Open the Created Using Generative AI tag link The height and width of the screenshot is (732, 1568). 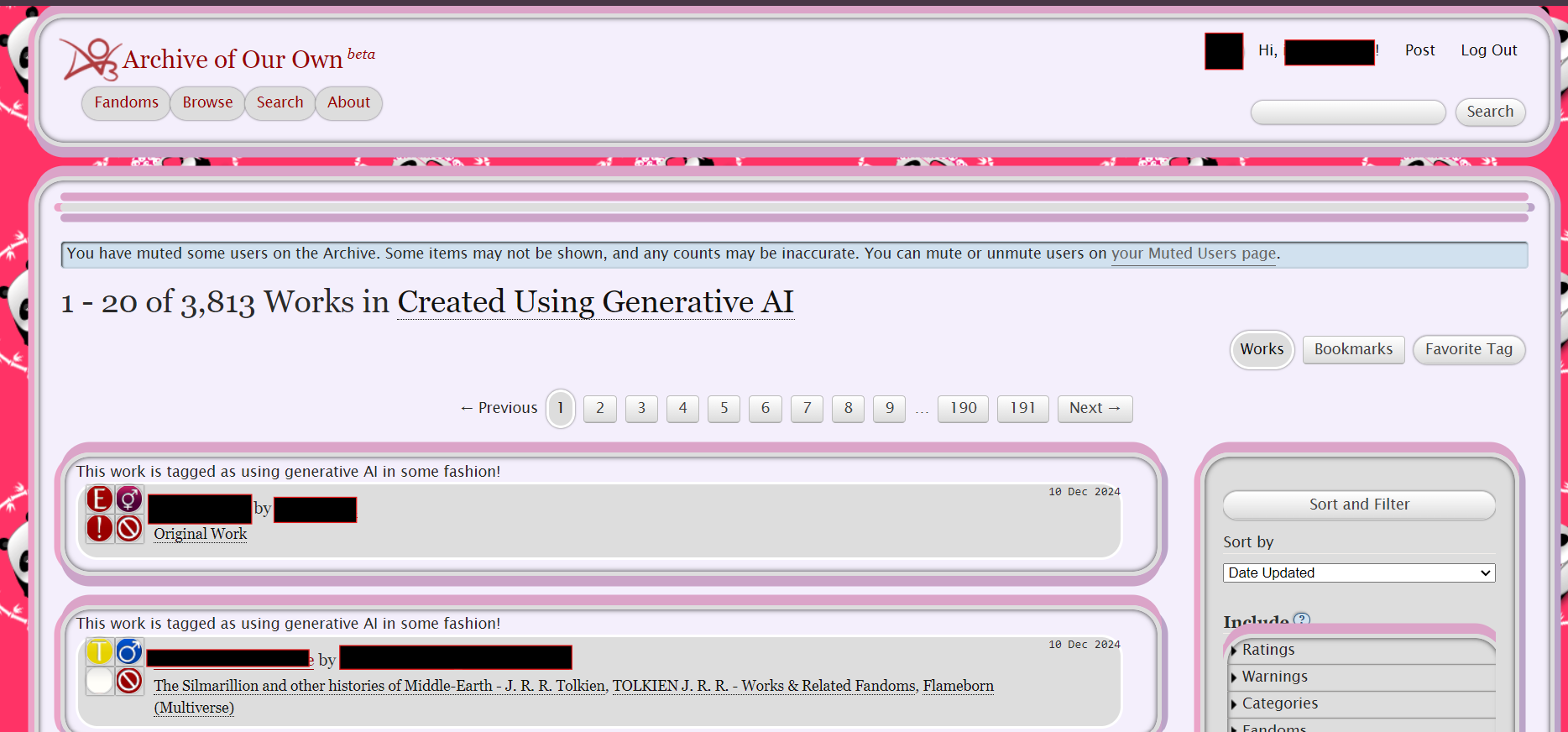tap(595, 301)
